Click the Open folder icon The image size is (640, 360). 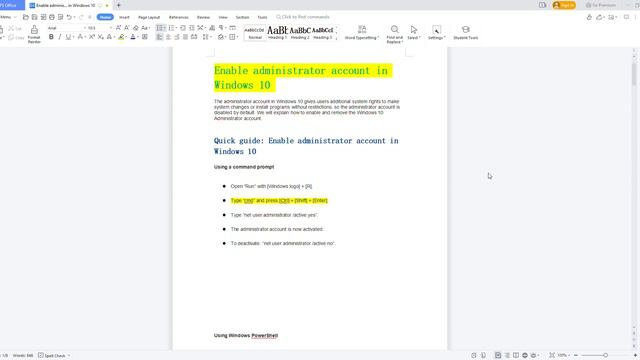tap(26, 17)
